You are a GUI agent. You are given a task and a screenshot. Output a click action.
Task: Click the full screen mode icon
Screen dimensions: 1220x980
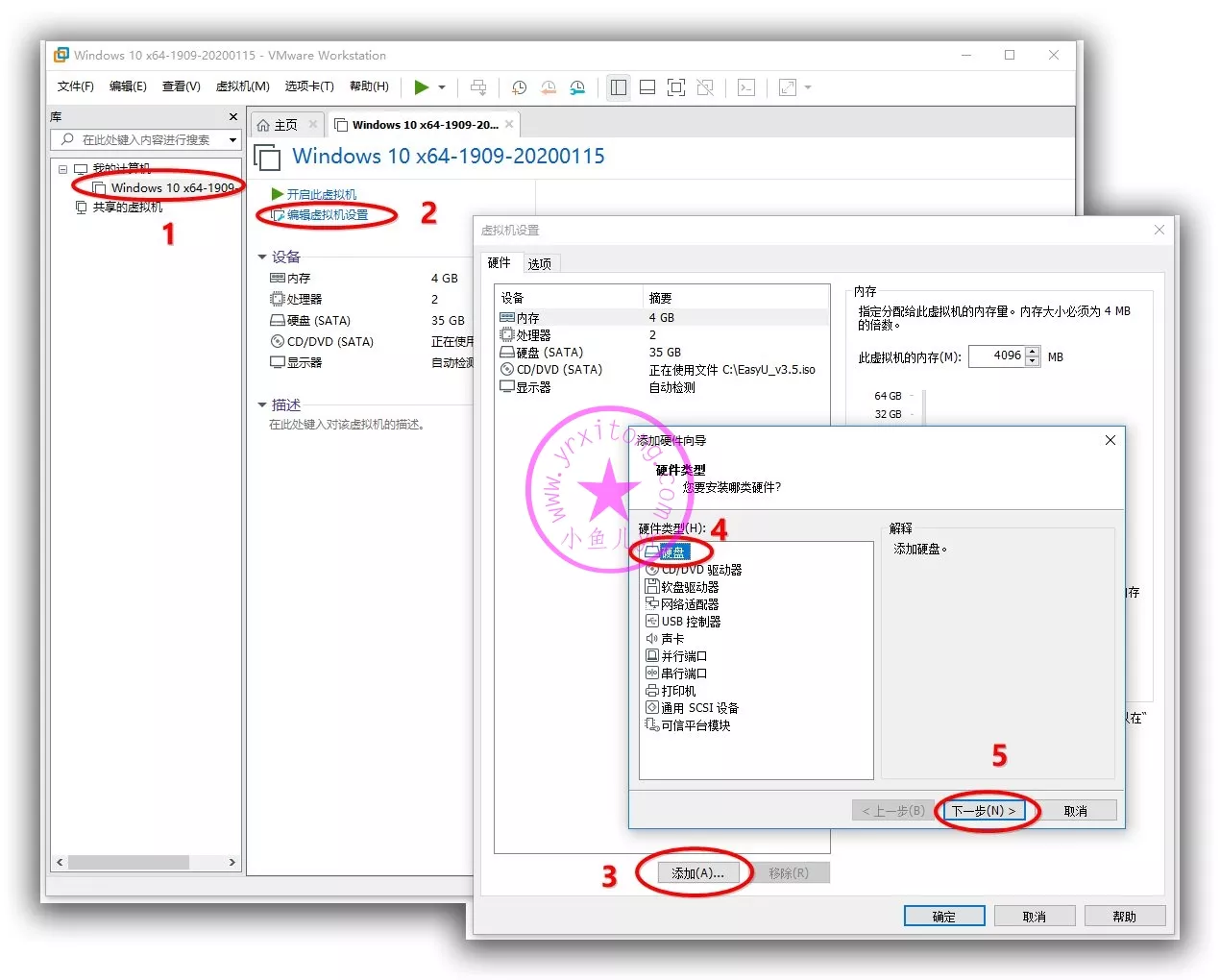pos(676,87)
